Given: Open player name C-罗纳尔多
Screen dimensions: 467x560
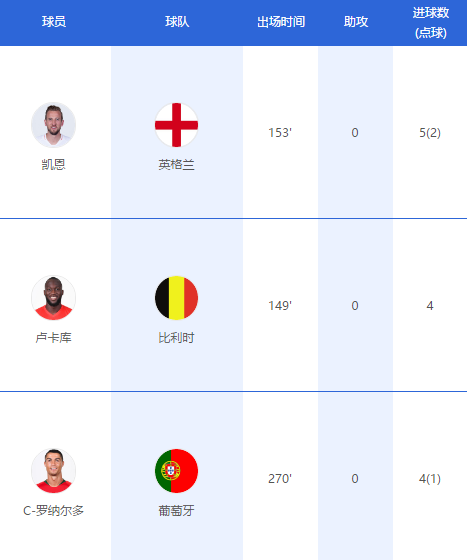Looking at the screenshot, I should (x=54, y=510).
